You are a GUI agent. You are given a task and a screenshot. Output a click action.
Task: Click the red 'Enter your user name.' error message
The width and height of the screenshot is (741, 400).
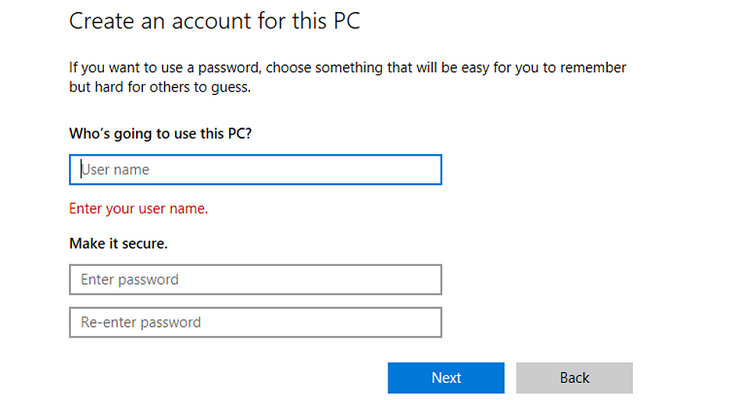point(138,209)
